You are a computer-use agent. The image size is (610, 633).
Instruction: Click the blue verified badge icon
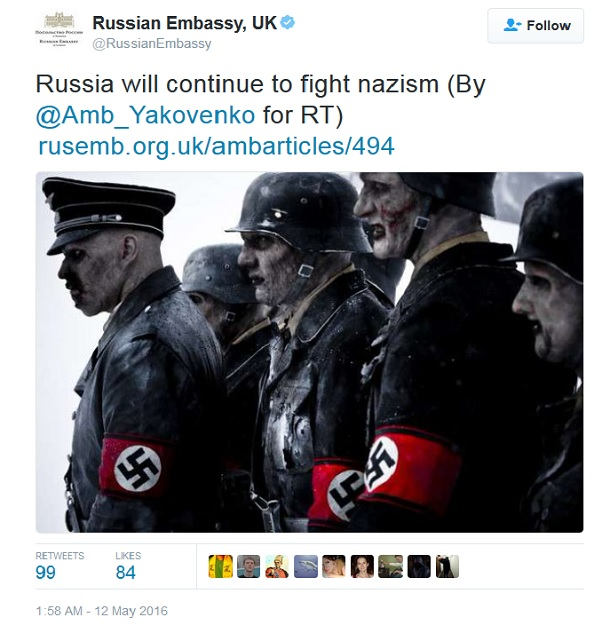287,23
